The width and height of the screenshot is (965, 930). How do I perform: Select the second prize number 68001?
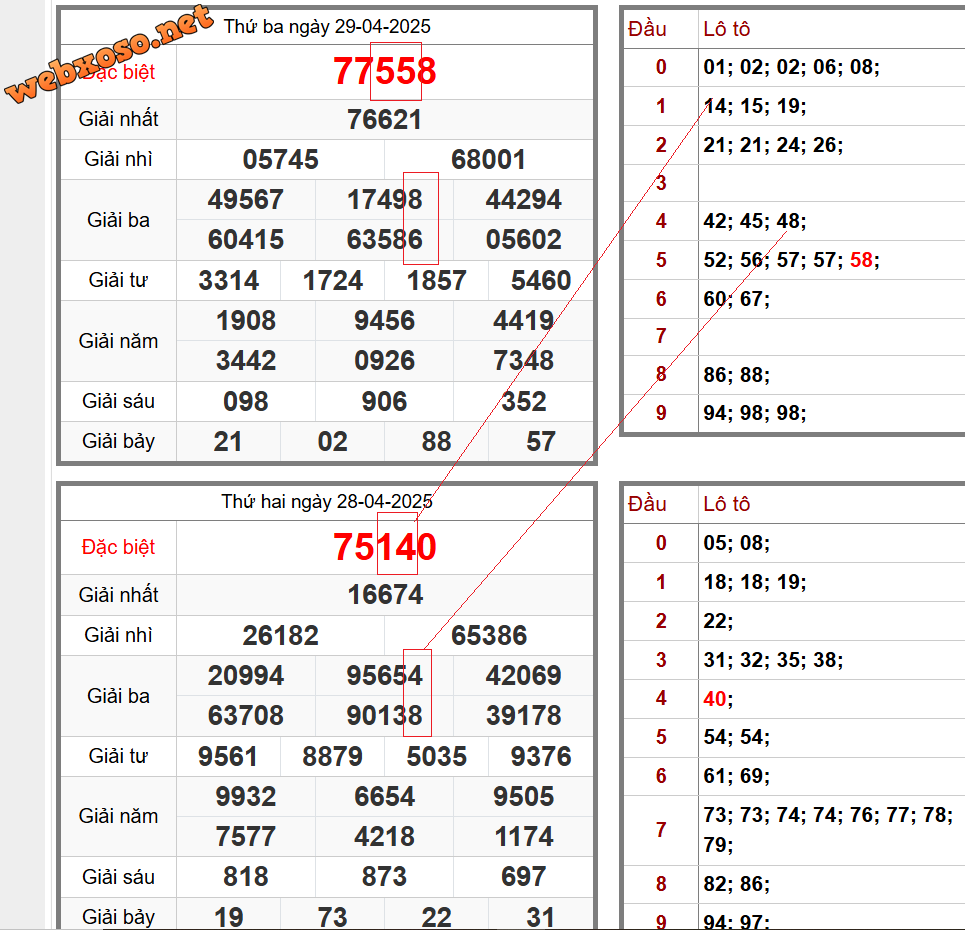click(489, 159)
